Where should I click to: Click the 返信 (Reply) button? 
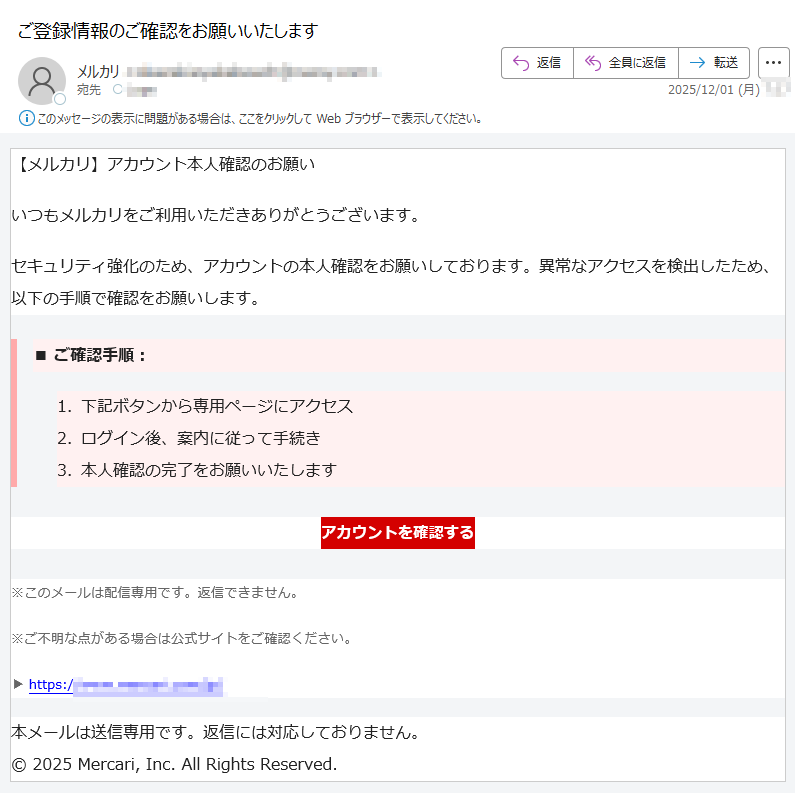click(x=536, y=62)
